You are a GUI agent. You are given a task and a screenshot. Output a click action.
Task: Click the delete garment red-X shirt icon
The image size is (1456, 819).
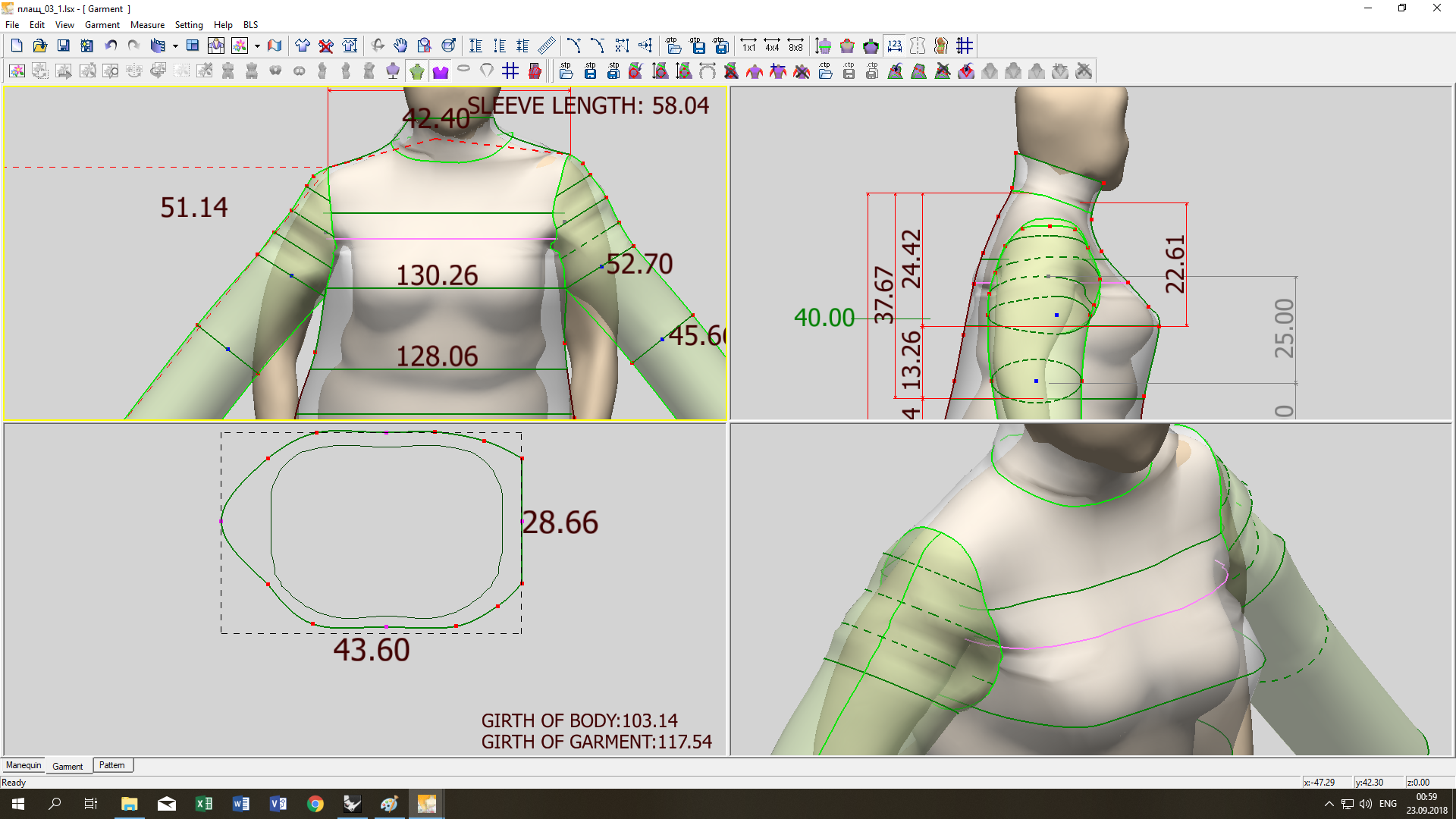tap(326, 46)
